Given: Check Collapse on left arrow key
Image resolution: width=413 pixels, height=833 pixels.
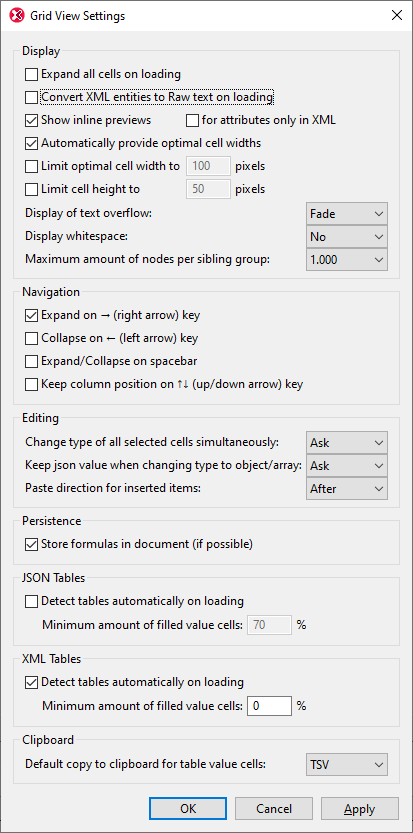Looking at the screenshot, I should [32, 338].
